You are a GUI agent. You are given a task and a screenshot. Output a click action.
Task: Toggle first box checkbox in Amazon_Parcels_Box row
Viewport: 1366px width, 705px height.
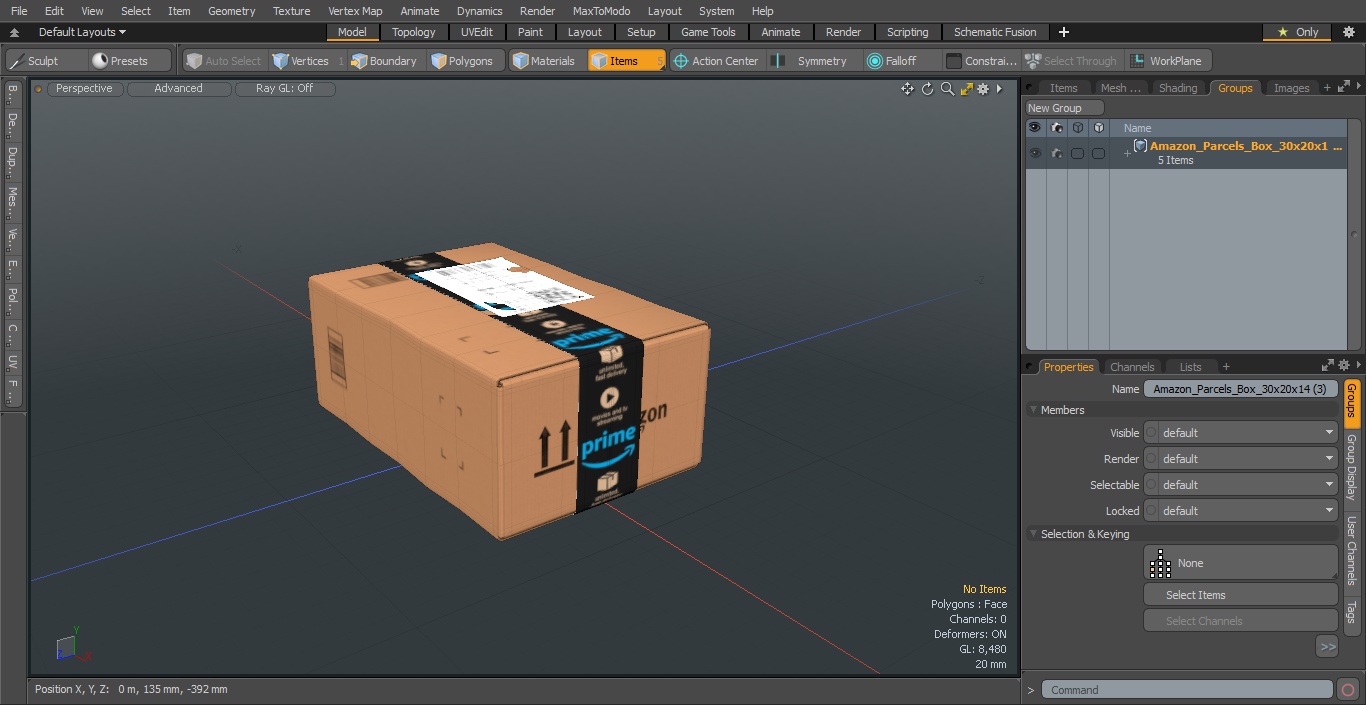1077,153
